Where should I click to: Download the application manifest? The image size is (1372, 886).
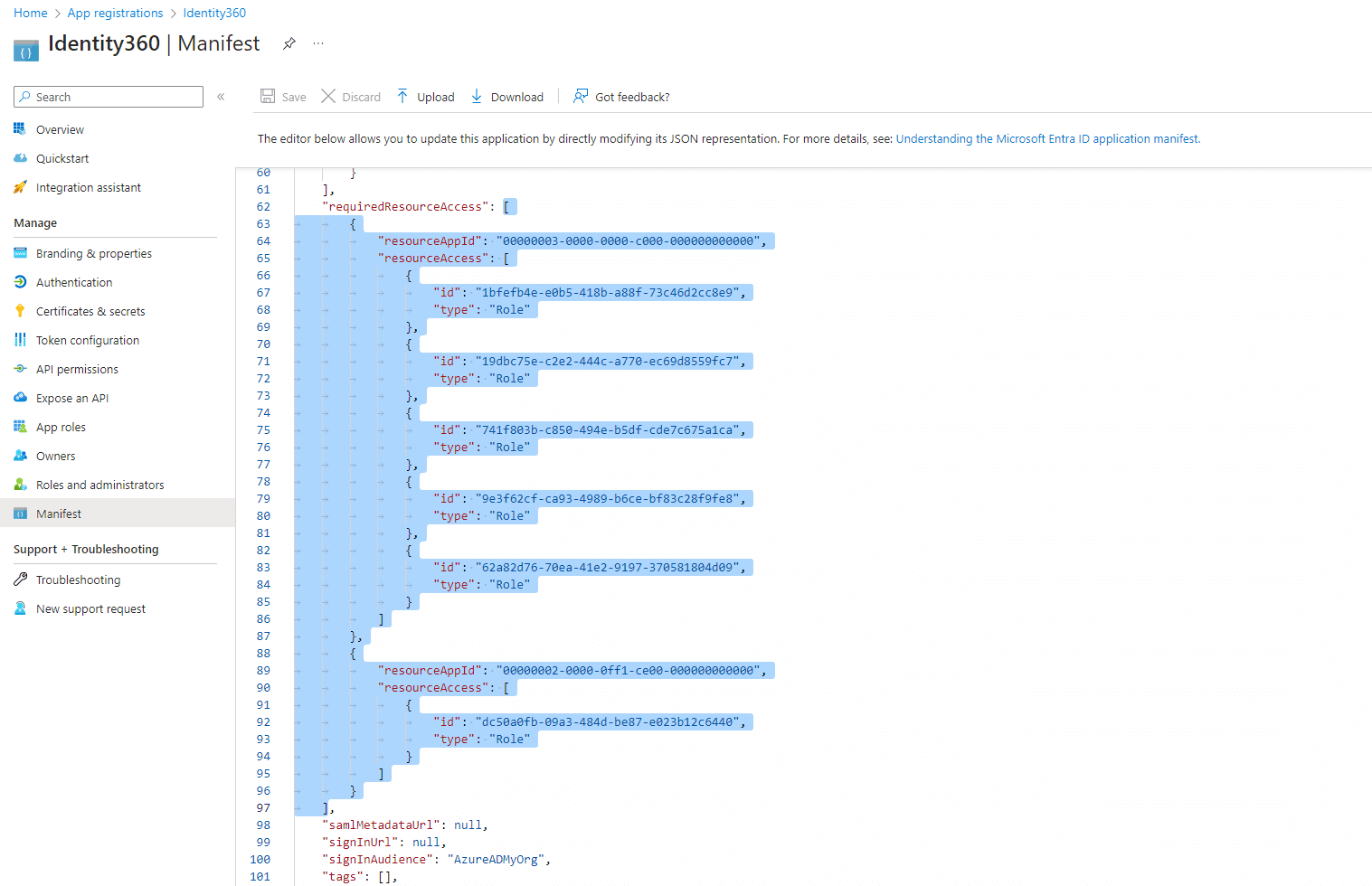tap(507, 96)
